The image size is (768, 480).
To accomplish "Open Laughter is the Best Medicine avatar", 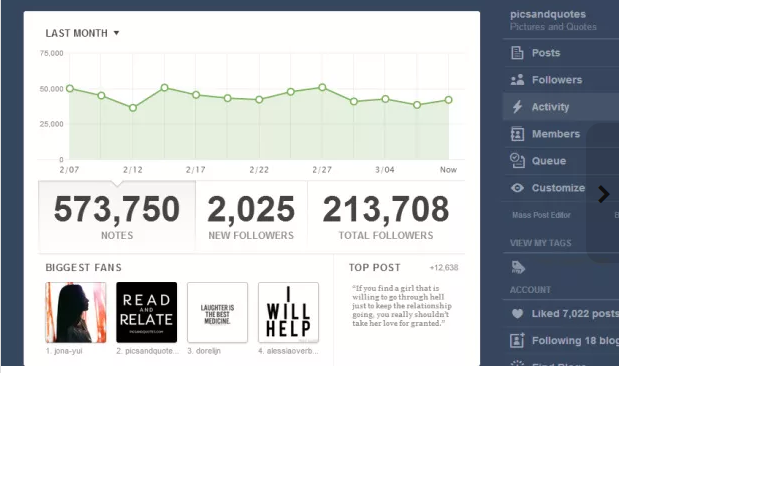I will [x=217, y=312].
